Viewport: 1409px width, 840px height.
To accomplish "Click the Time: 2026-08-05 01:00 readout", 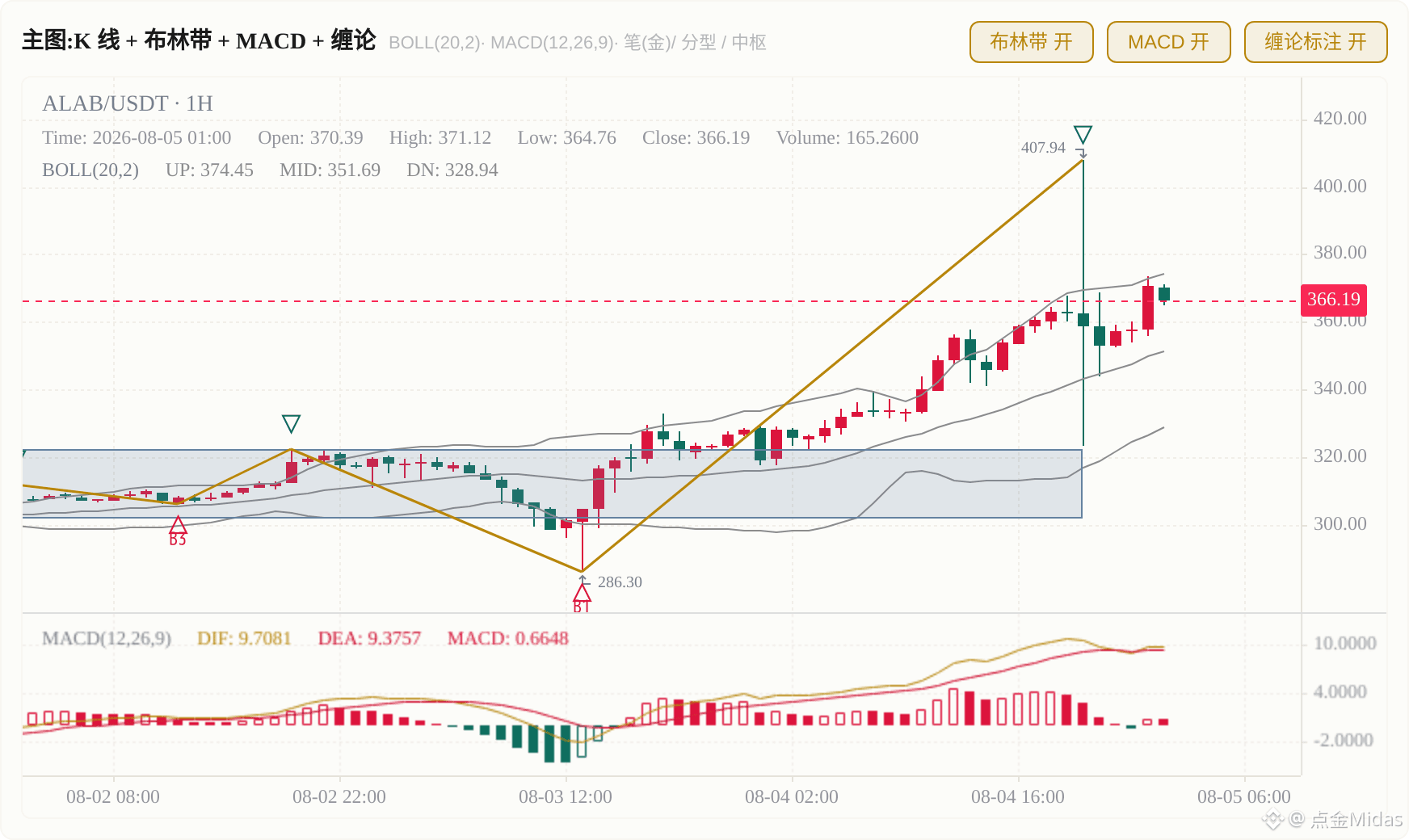I will (x=137, y=138).
